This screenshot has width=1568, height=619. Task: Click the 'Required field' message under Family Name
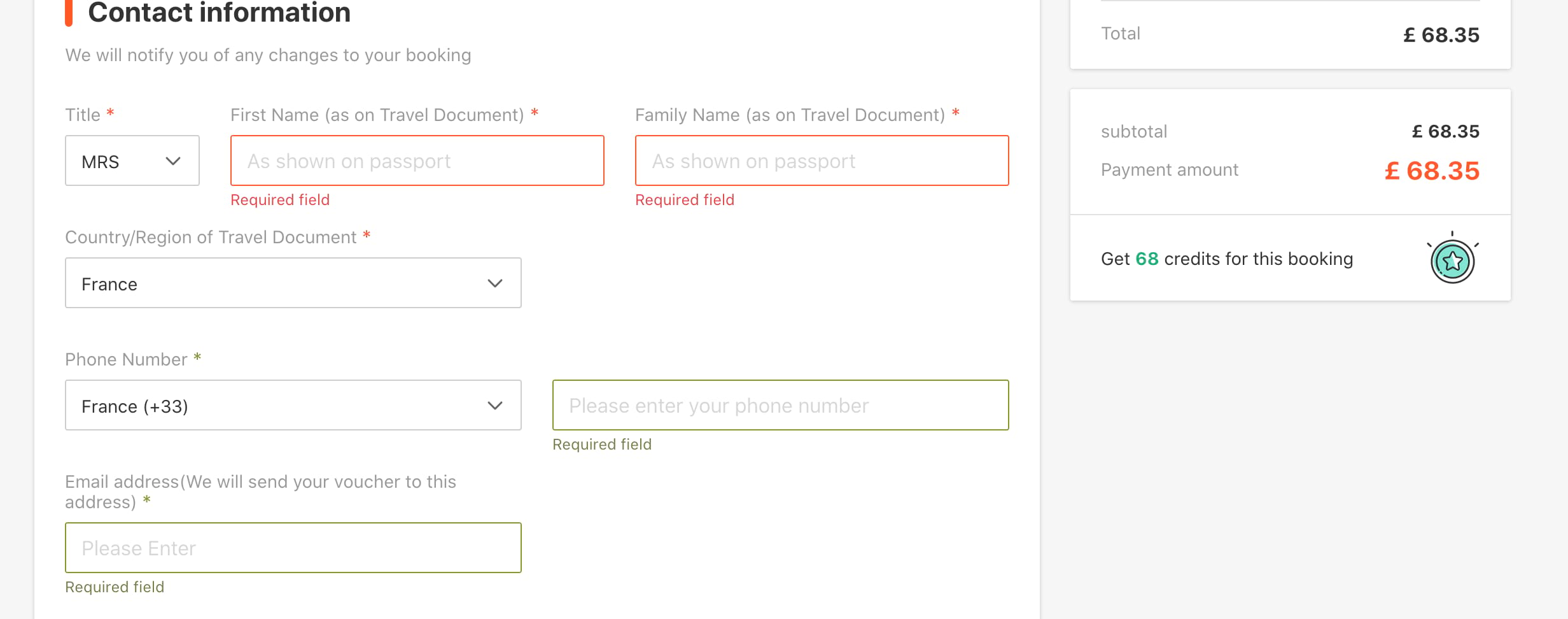tap(685, 200)
